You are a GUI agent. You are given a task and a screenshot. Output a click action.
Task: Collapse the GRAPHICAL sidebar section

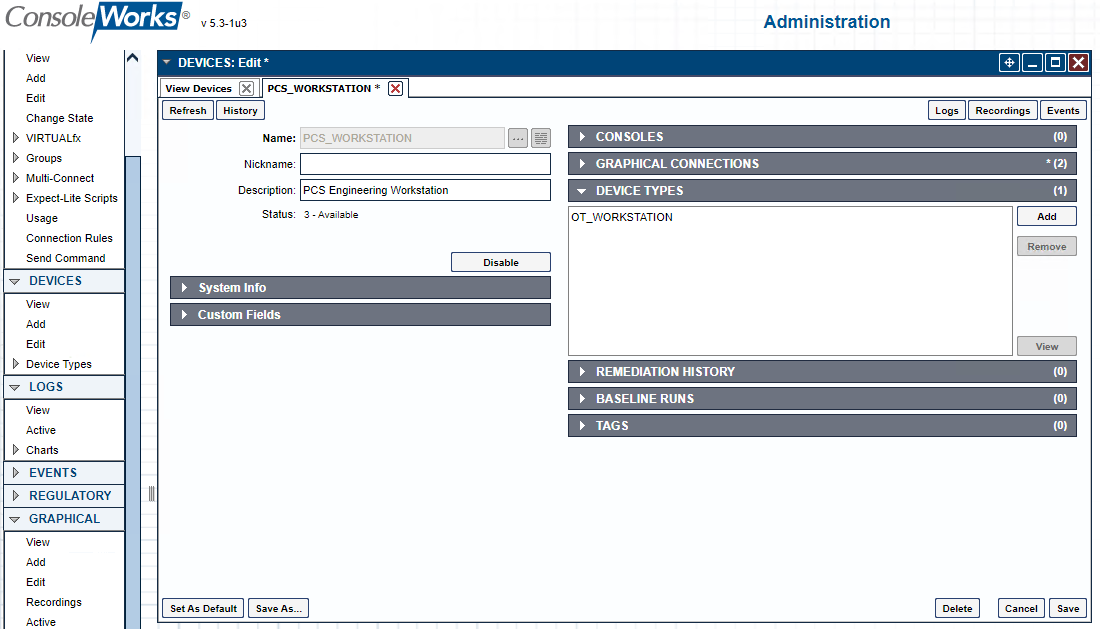point(15,519)
